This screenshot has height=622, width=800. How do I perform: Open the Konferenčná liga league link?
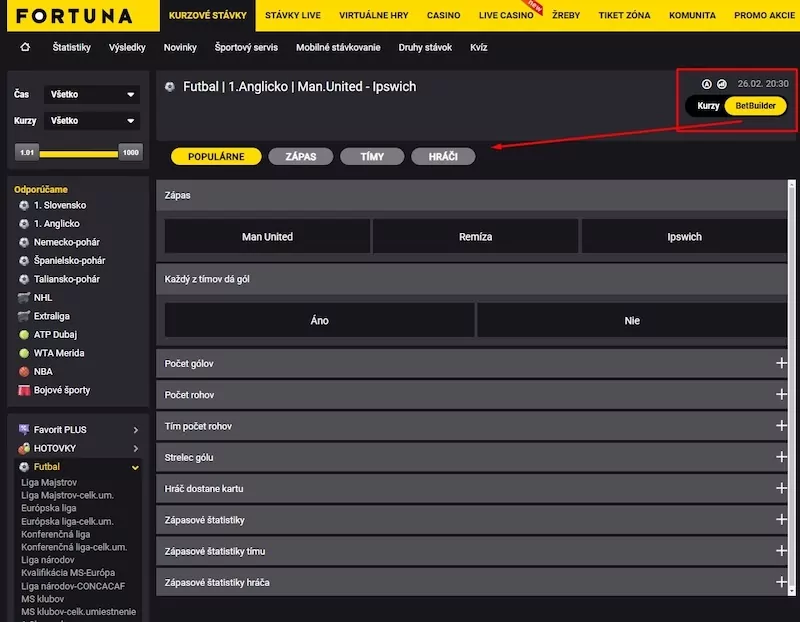56,534
